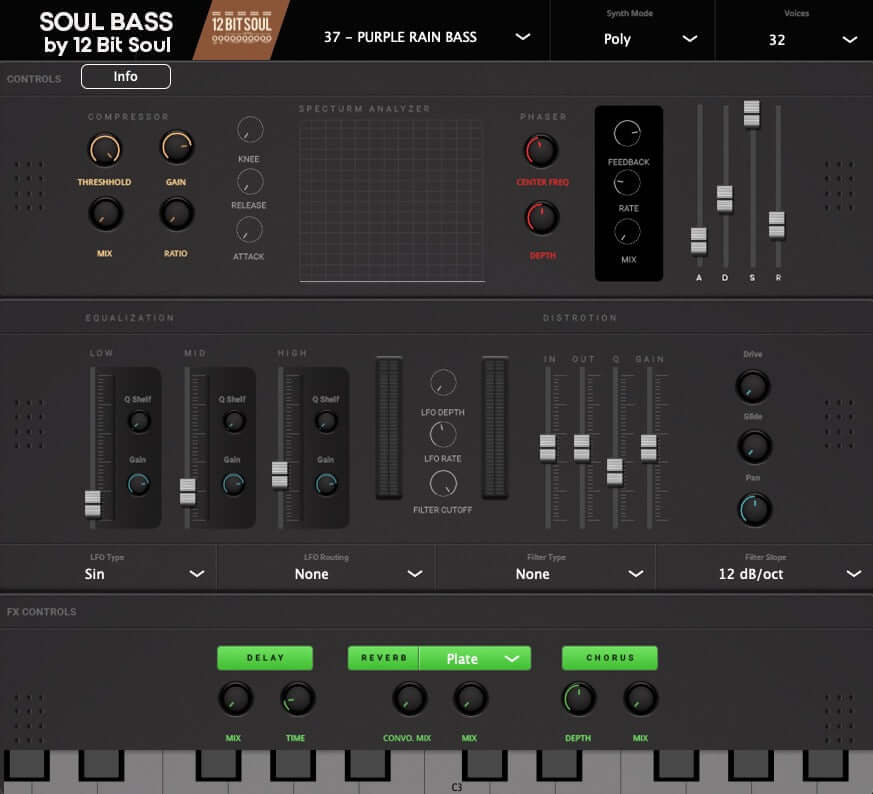
Task: Click the Low EQ band fader handle
Action: point(92,504)
